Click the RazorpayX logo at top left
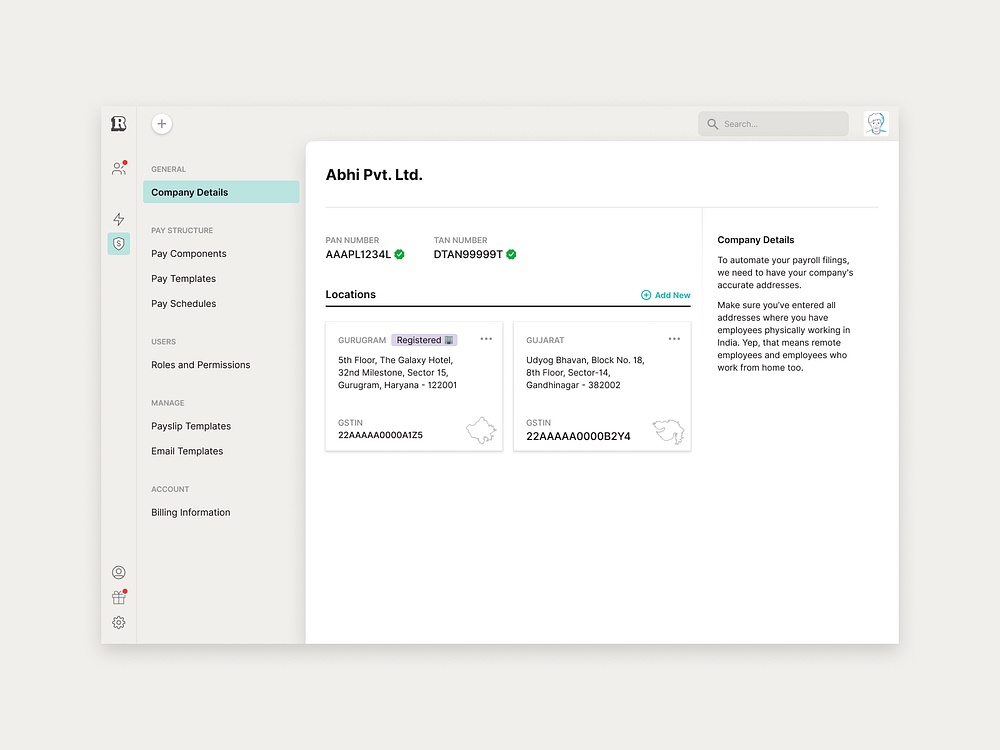This screenshot has width=1000, height=750. click(118, 123)
